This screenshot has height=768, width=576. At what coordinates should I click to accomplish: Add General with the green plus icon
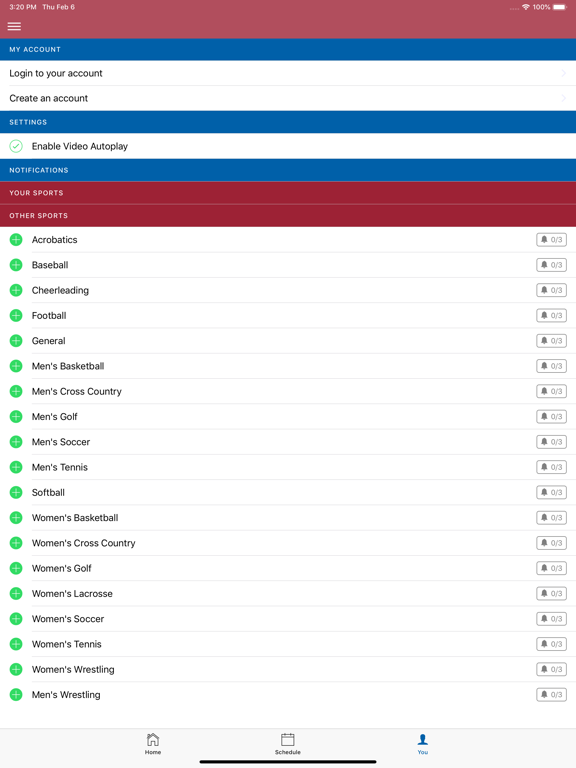[x=16, y=341]
